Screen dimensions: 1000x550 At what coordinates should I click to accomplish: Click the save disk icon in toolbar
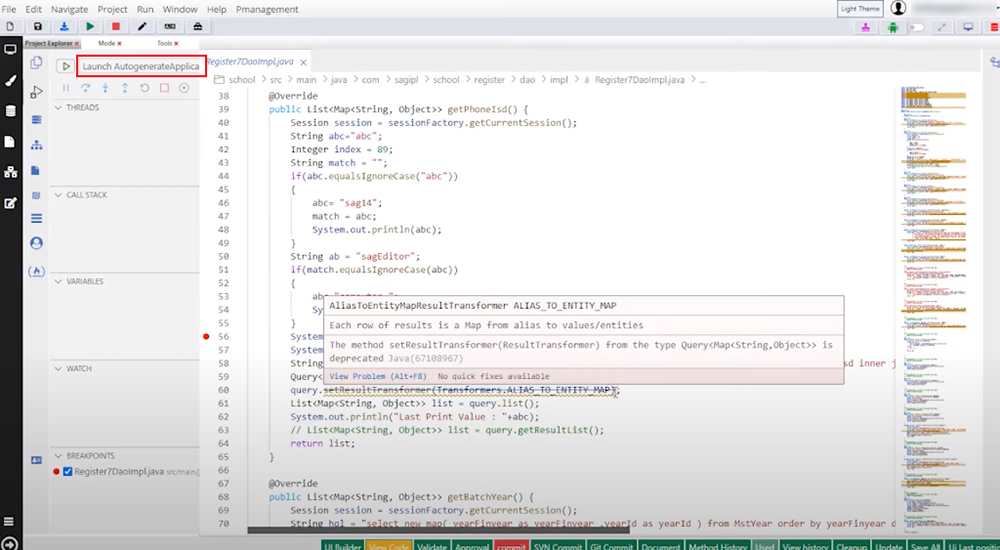point(38,26)
